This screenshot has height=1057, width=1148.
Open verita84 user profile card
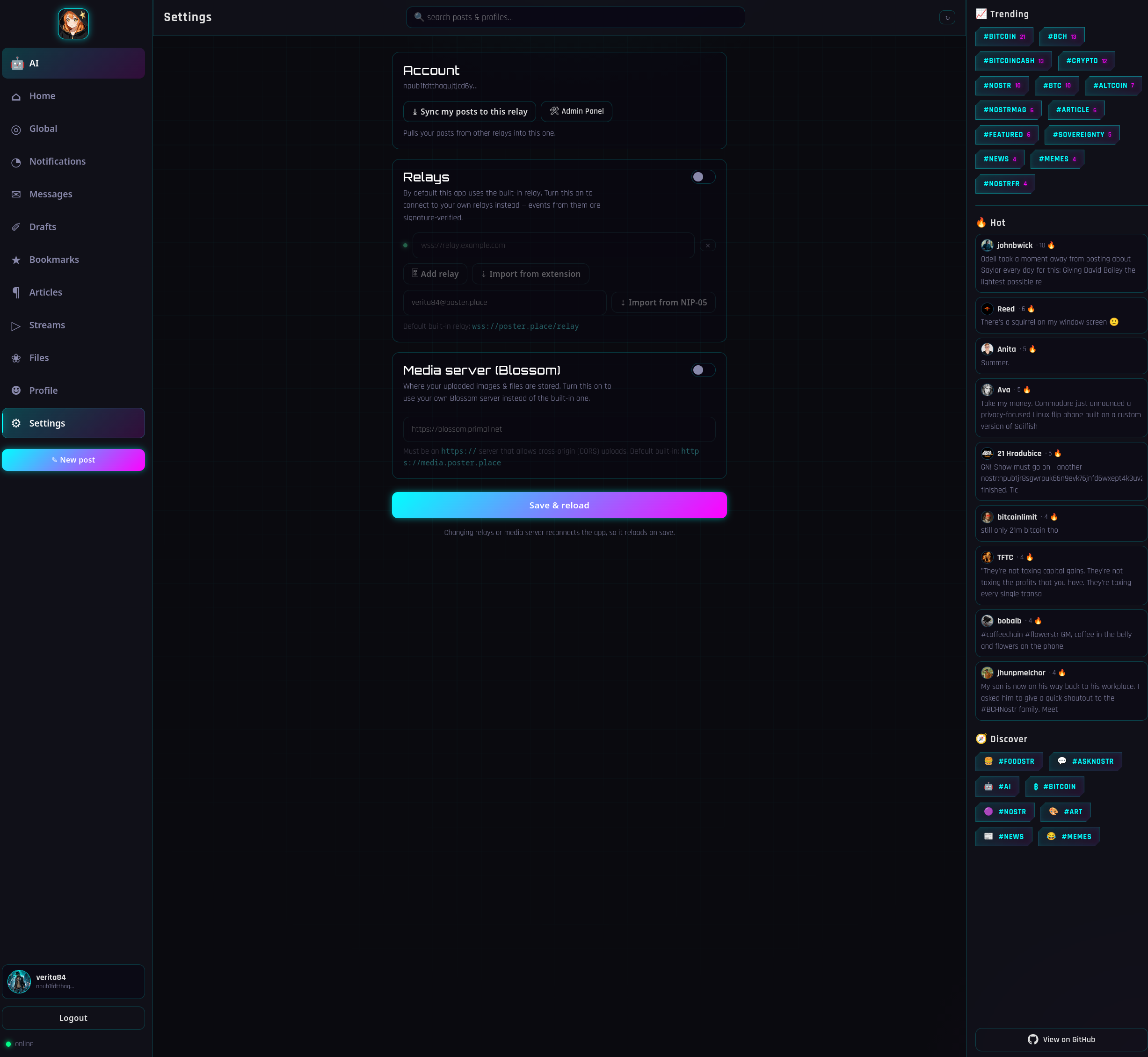pyautogui.click(x=73, y=982)
